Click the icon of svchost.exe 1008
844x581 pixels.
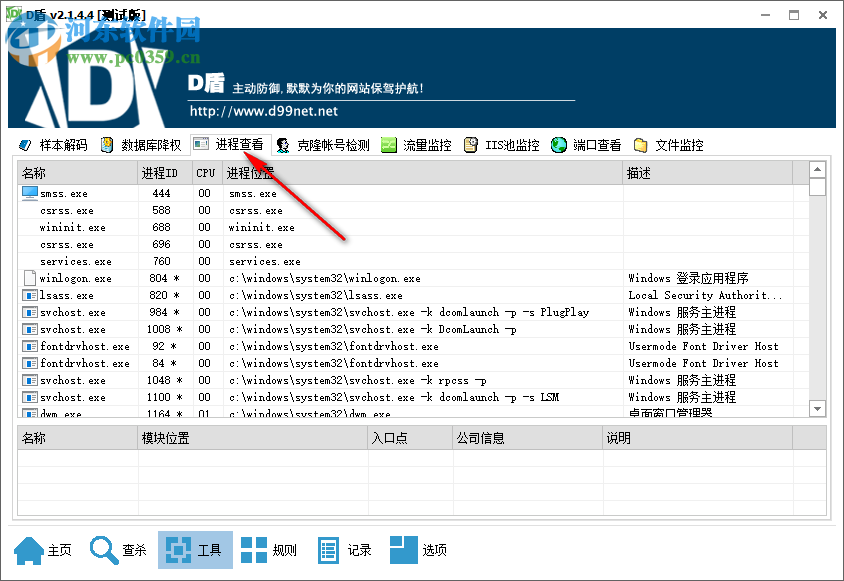point(30,329)
